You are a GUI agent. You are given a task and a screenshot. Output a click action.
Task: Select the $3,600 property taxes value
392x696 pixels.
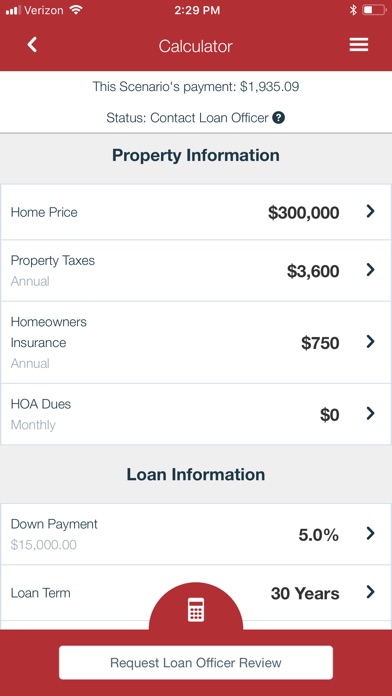[x=313, y=271]
